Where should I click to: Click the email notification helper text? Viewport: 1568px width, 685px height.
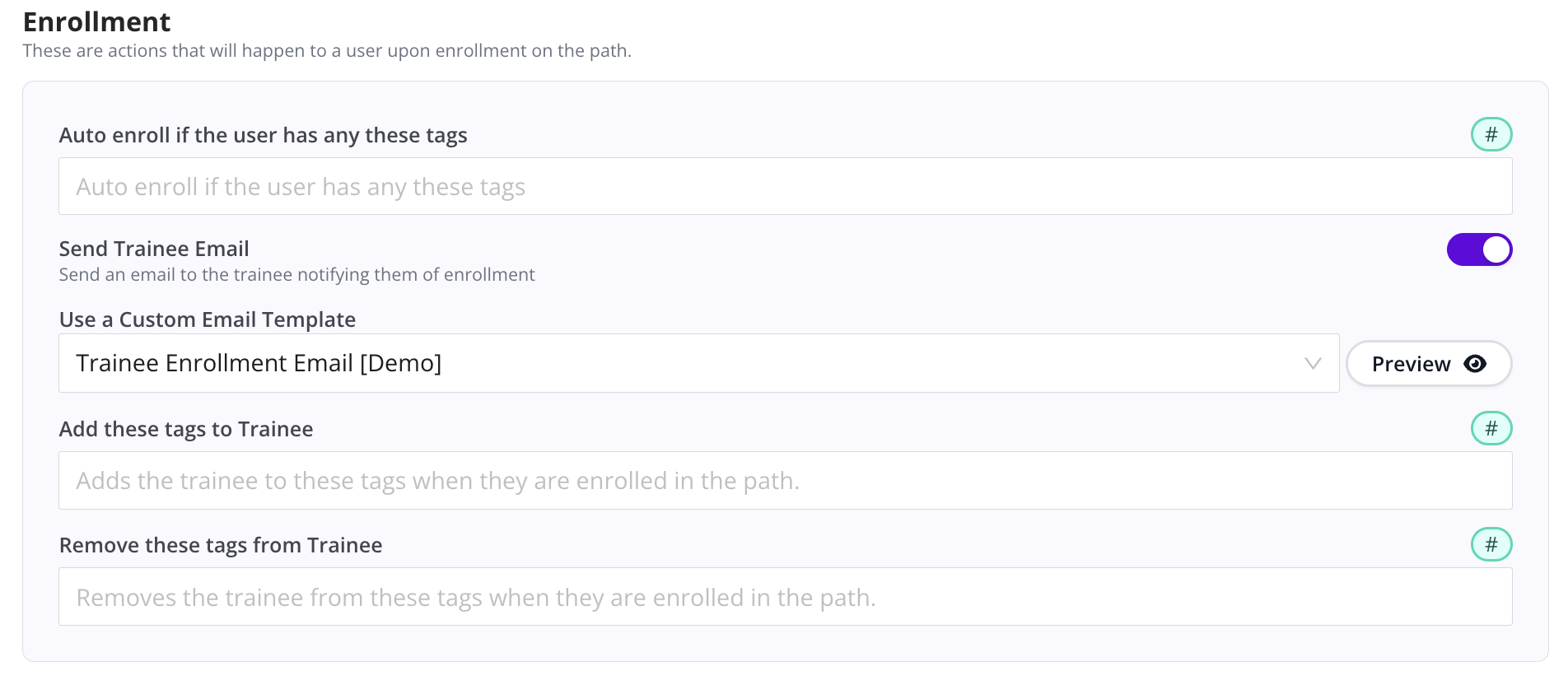(296, 275)
